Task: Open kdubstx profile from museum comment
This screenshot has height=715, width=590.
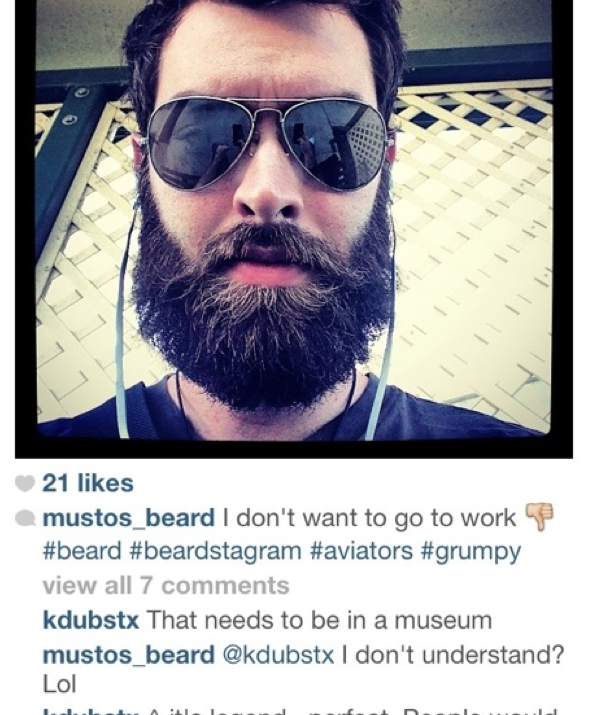Action: 91,621
